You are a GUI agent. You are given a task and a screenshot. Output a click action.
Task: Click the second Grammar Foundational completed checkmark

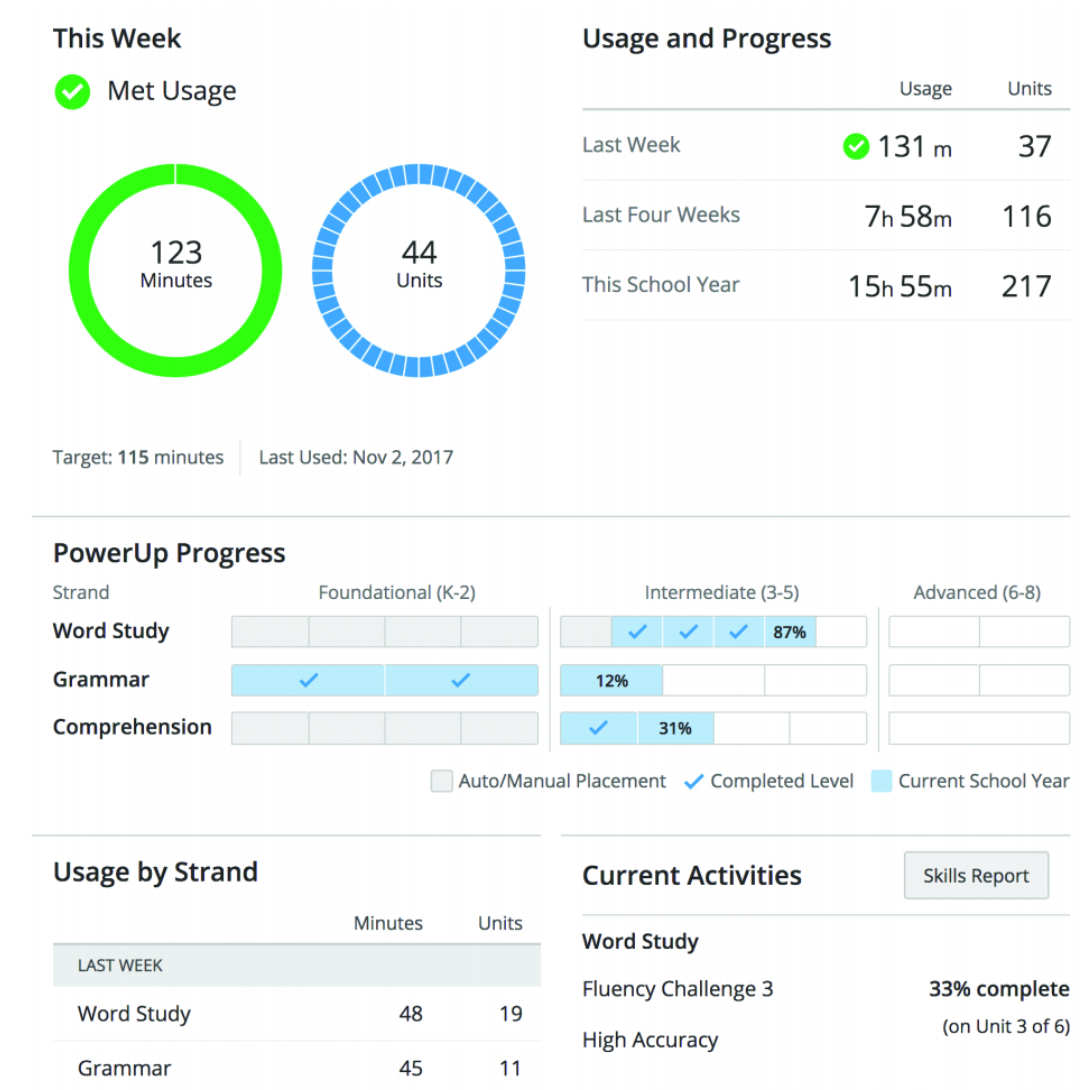[x=460, y=680]
